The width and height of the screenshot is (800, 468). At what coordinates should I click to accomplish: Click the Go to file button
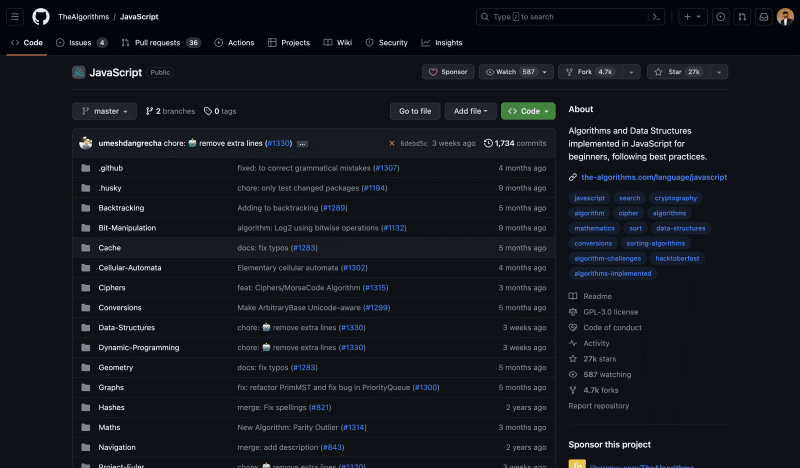click(415, 111)
